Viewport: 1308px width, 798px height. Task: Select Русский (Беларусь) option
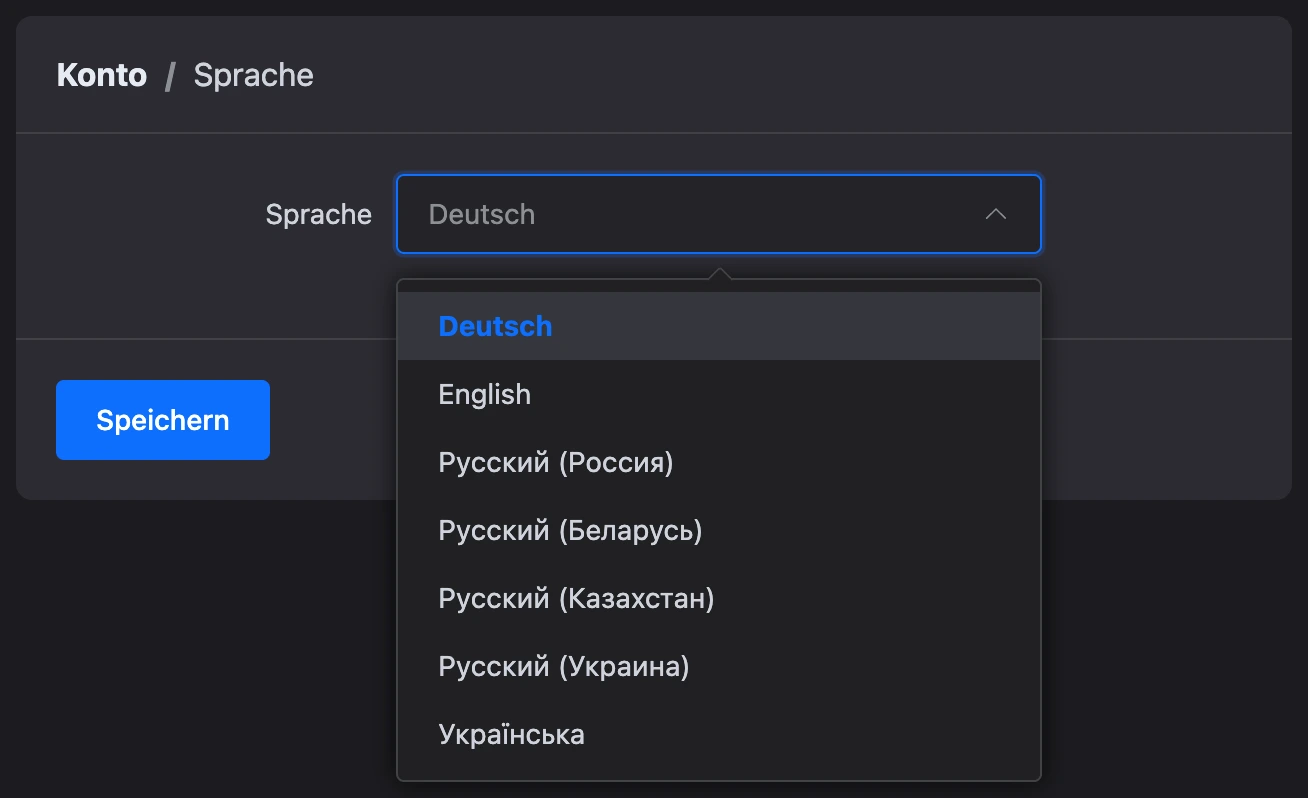[718, 530]
